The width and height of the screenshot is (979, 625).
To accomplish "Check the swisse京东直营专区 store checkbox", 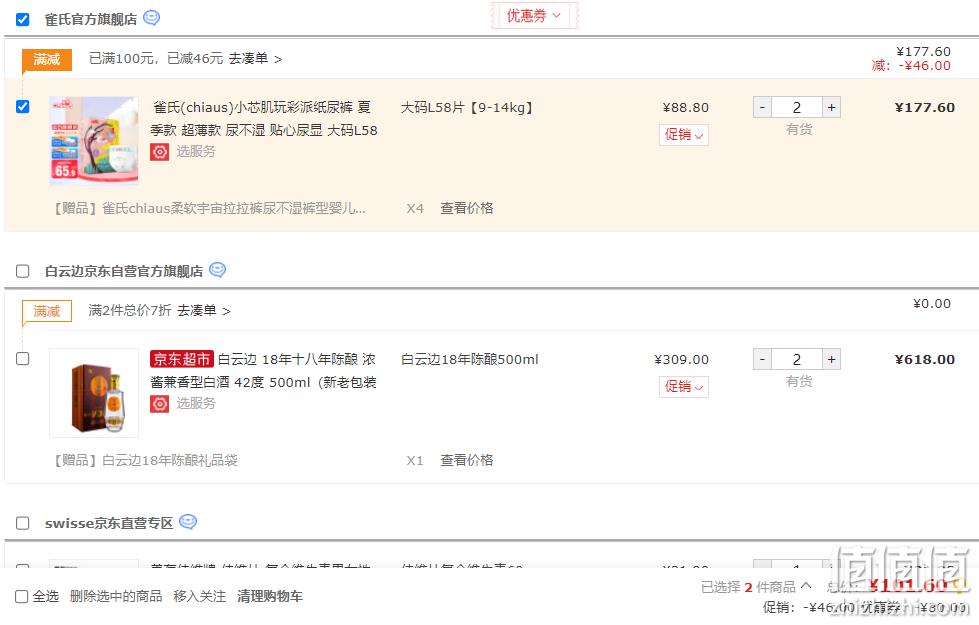I will point(22,523).
